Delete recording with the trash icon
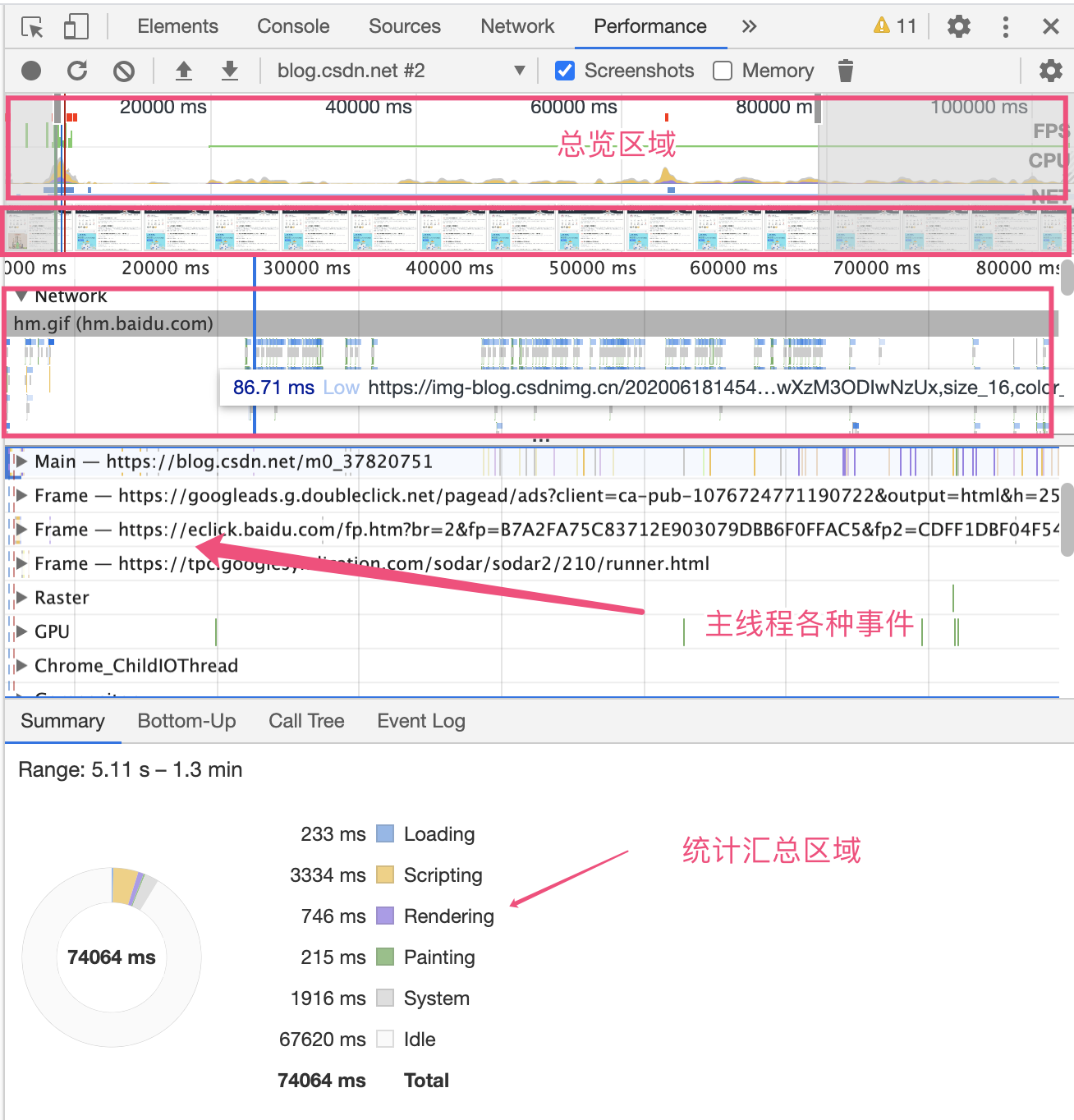 (846, 71)
